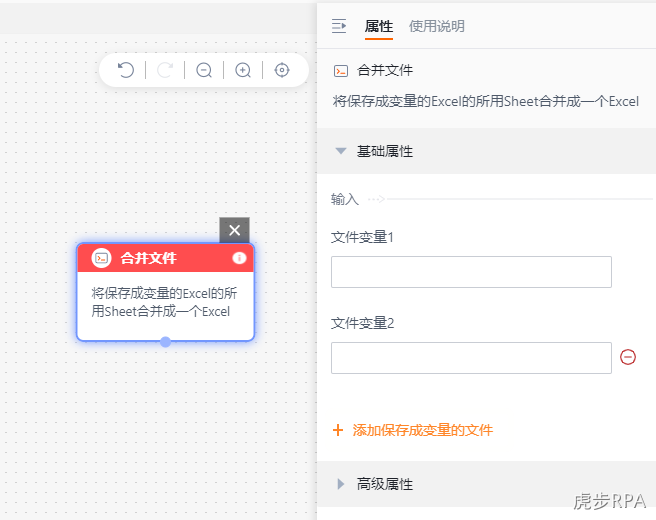
Task: Click the redo arrow icon
Action: click(165, 70)
